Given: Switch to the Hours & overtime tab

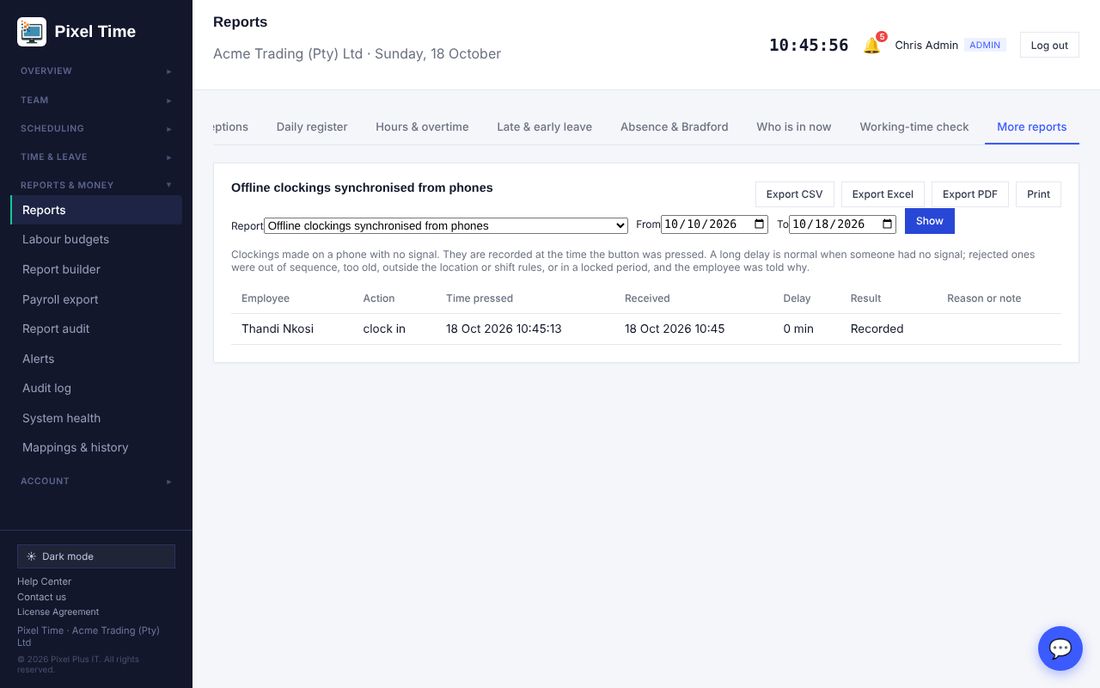Looking at the screenshot, I should [422, 127].
